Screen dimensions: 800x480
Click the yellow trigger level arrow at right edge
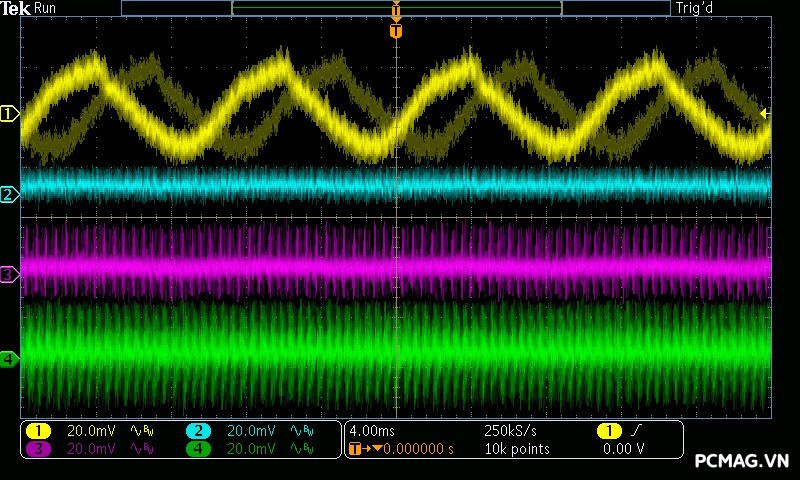click(765, 114)
